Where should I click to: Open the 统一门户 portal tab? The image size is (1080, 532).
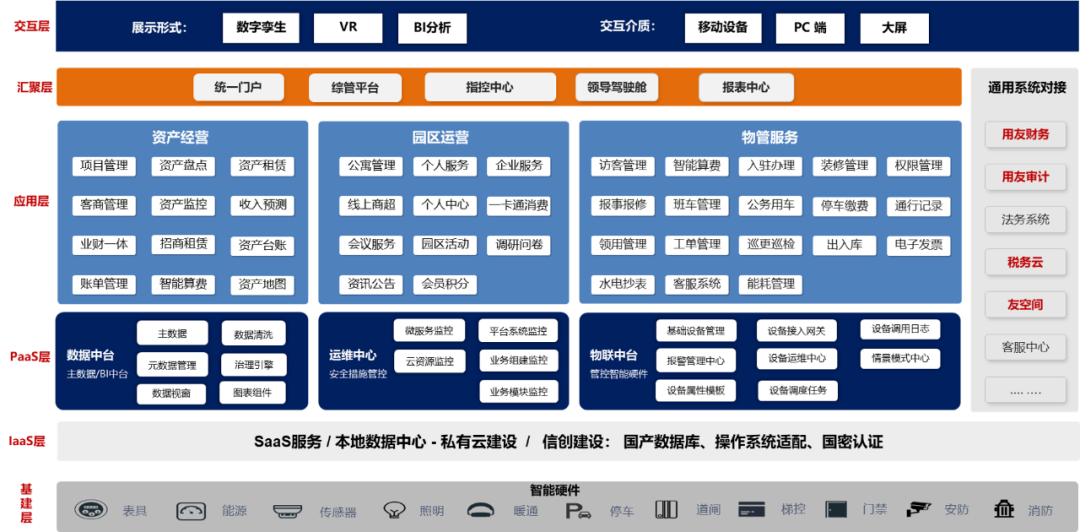pyautogui.click(x=238, y=88)
